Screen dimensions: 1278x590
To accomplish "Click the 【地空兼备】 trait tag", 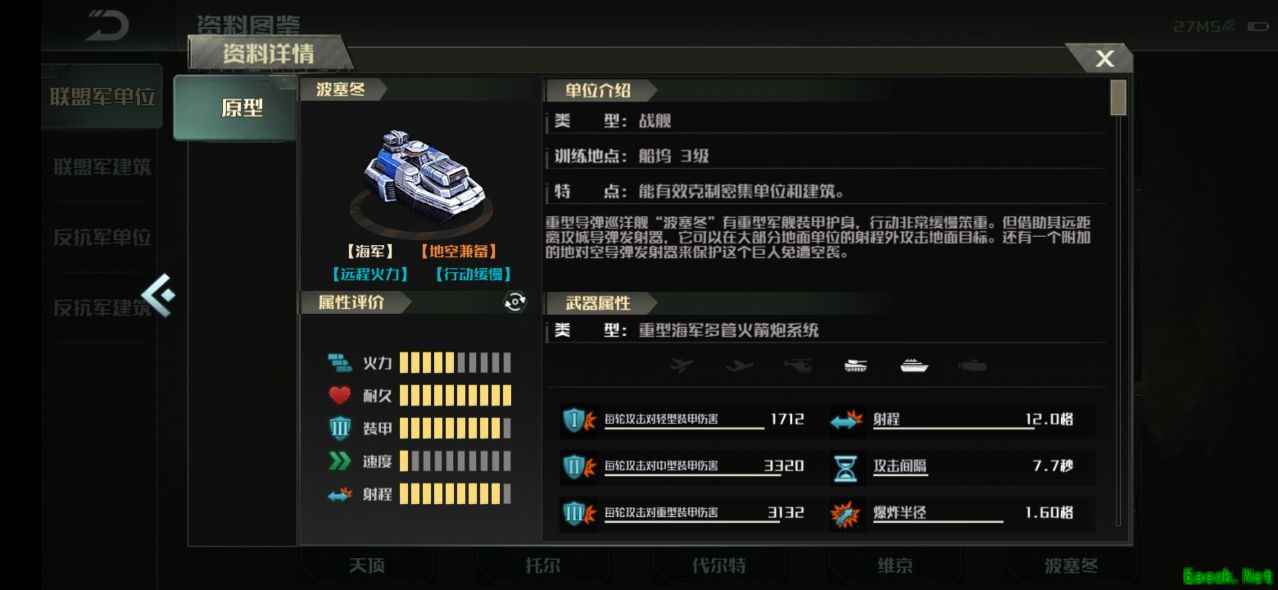I will pos(458,252).
